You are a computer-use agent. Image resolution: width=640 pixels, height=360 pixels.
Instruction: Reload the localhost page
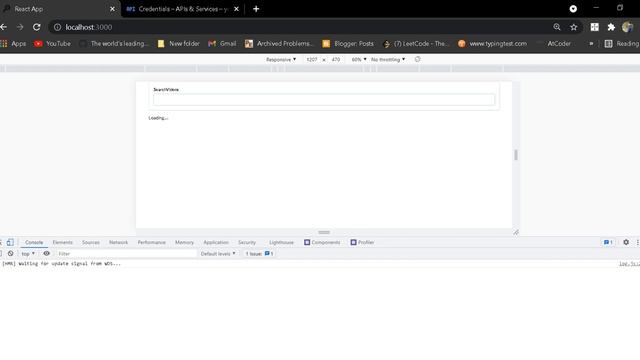click(x=37, y=27)
